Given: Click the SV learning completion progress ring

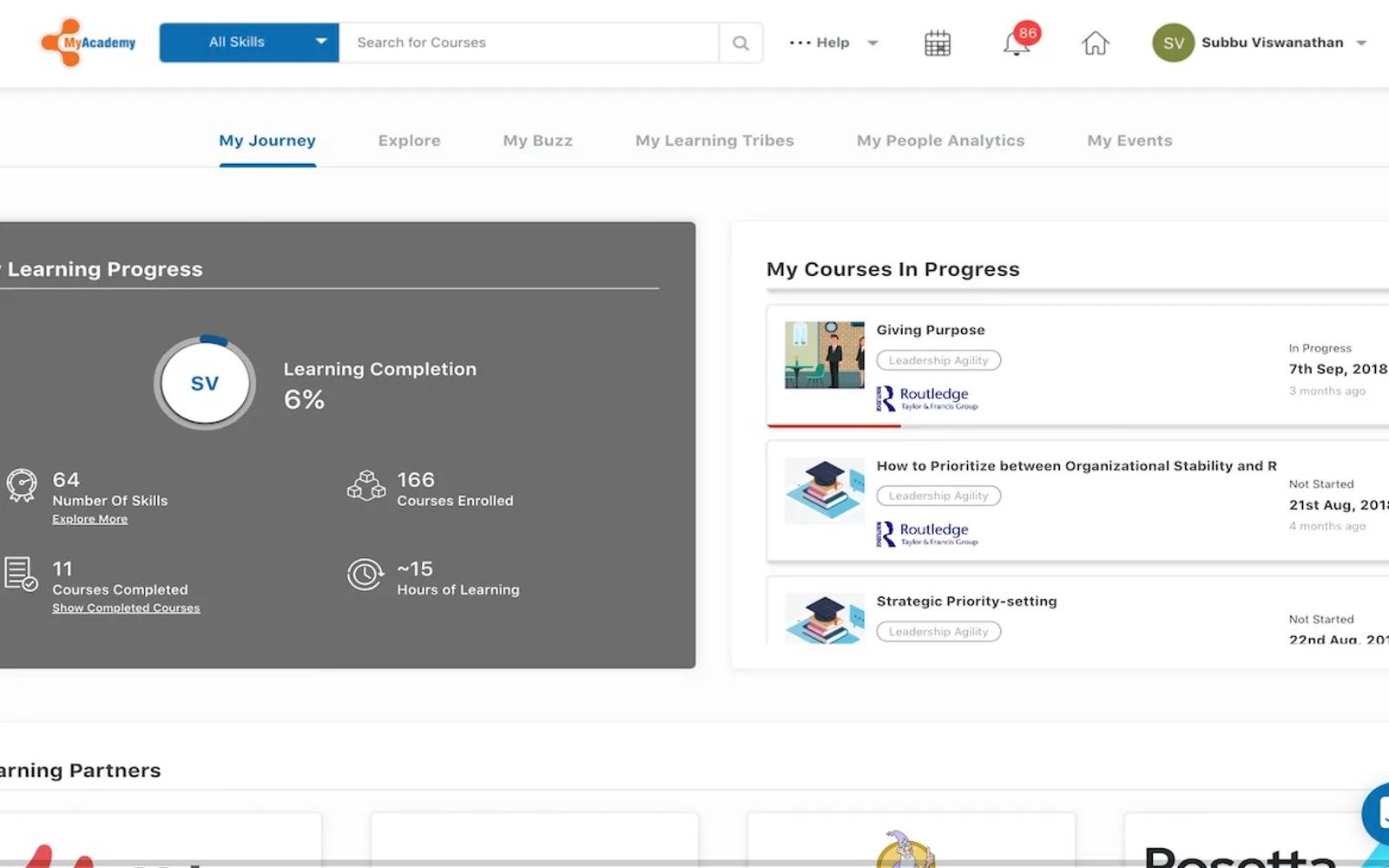Looking at the screenshot, I should 205,383.
